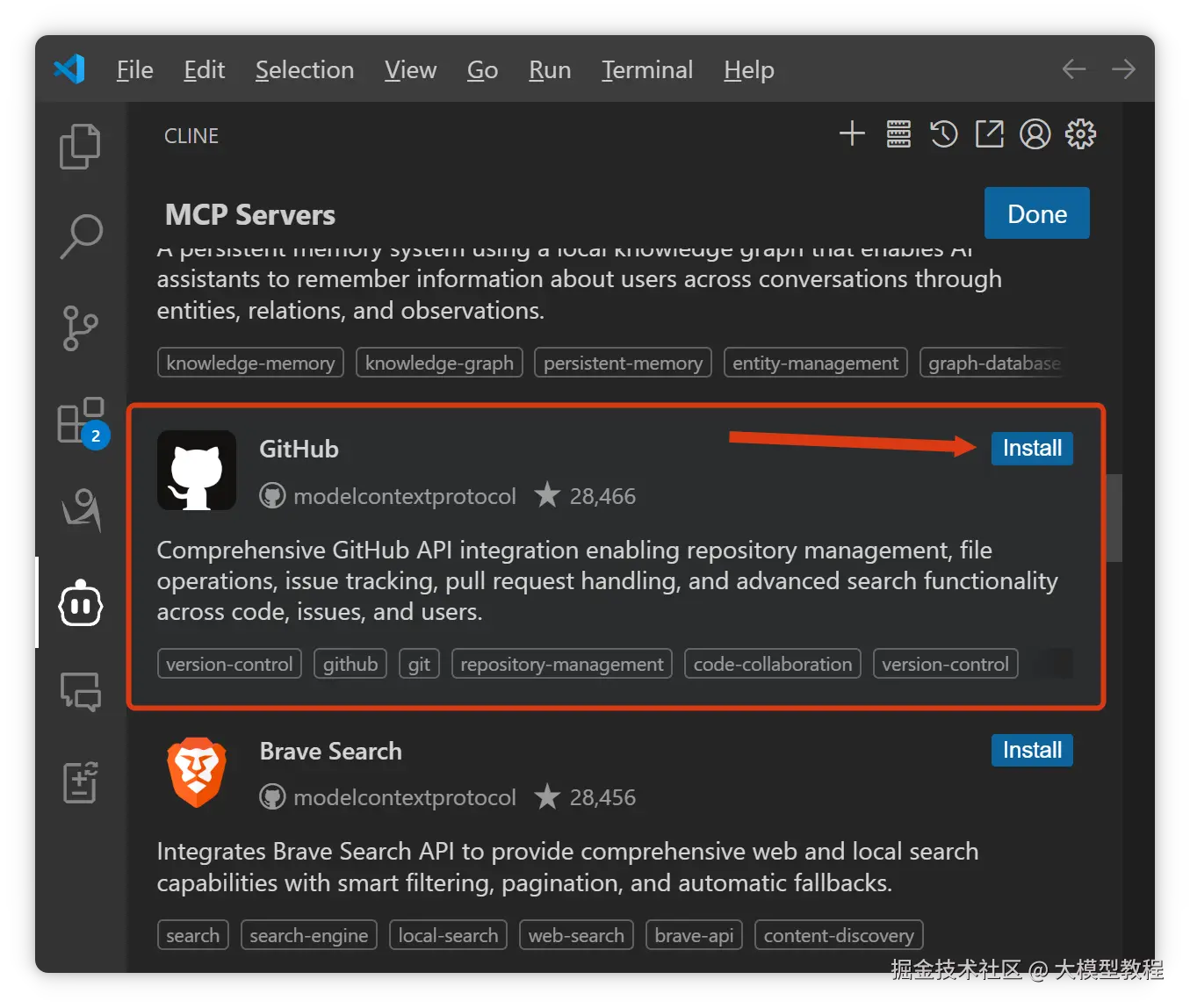Open the Extensions view with badge 2
The height and width of the screenshot is (1008, 1190).
pyautogui.click(x=82, y=421)
